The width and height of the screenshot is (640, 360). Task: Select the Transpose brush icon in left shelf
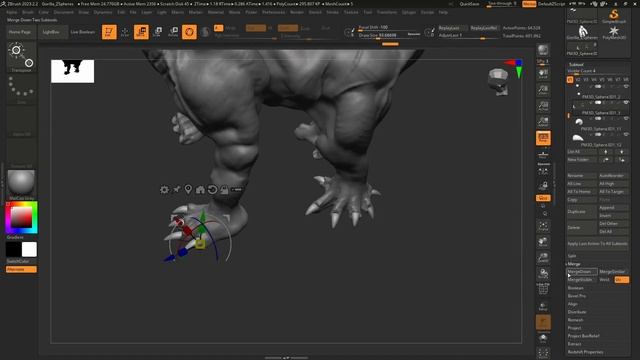(x=21, y=57)
